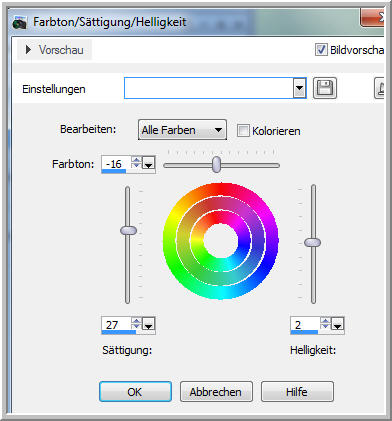Click the OK button
392x421 pixels.
[x=135, y=392]
